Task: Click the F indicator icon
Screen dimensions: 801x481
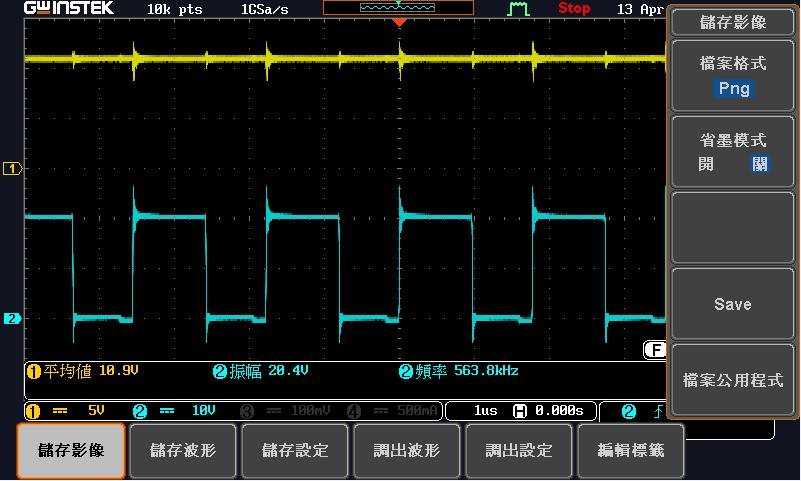Action: pyautogui.click(x=655, y=350)
